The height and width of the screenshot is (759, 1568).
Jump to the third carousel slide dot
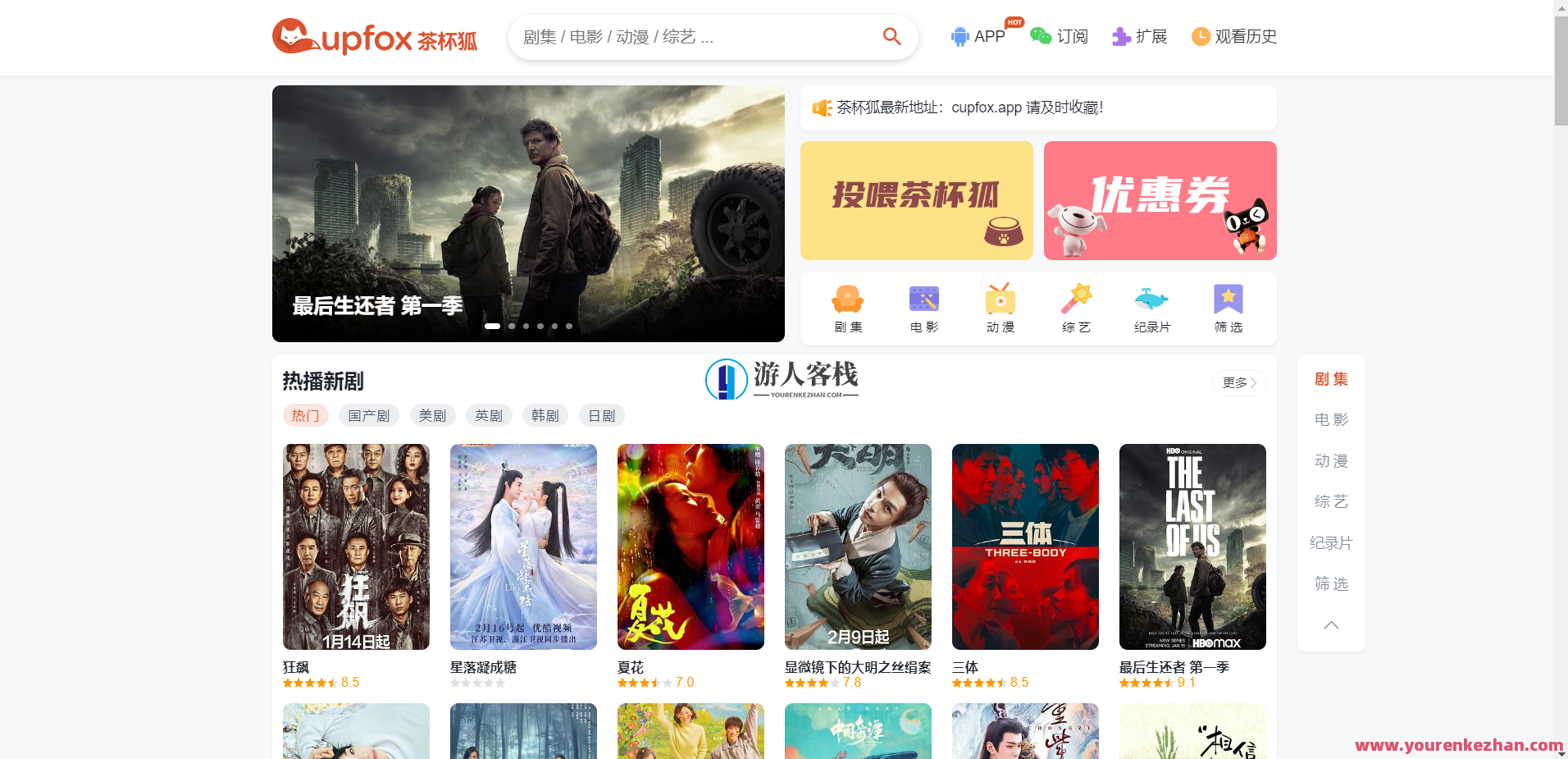(526, 326)
